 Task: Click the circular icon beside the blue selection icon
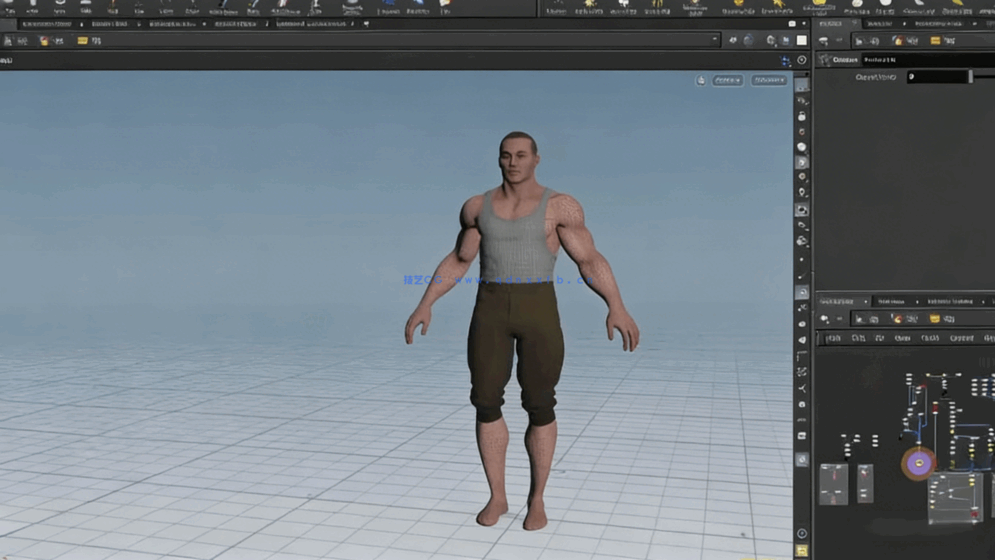pos(802,60)
